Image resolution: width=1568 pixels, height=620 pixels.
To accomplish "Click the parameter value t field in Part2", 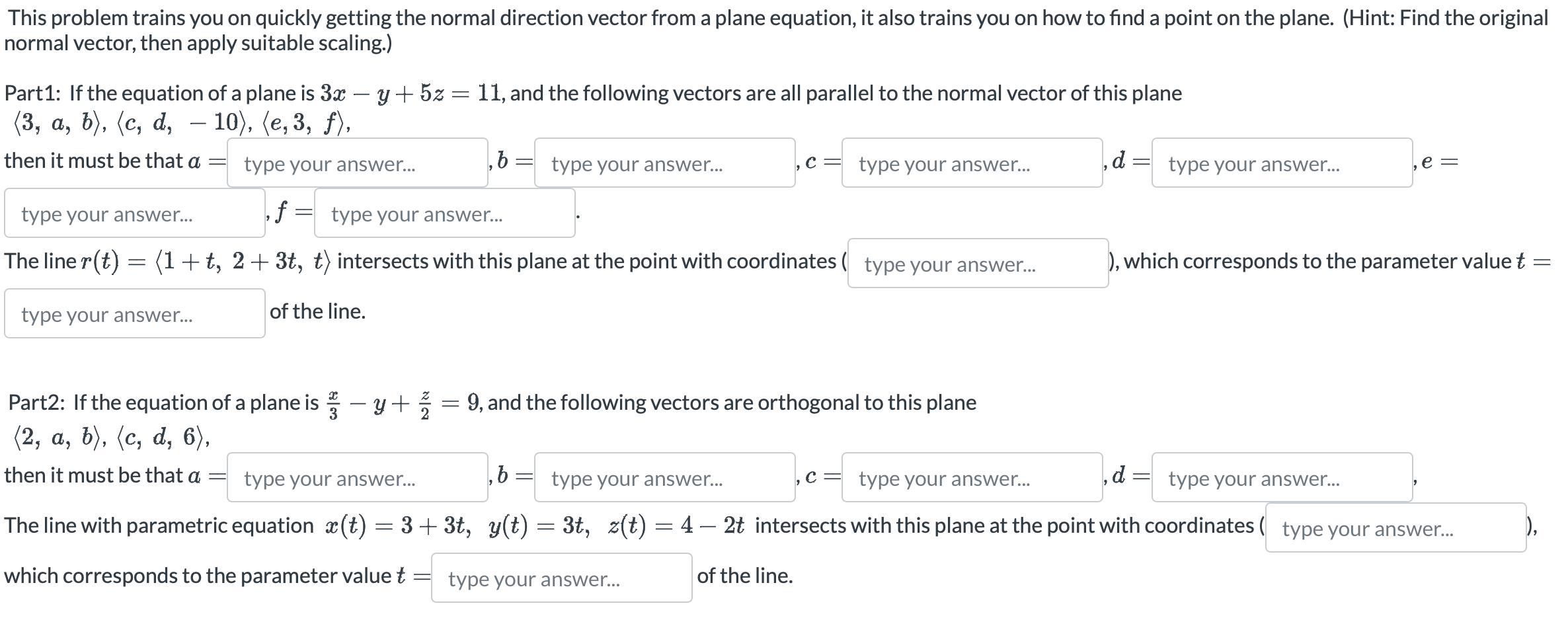I will (561, 578).
